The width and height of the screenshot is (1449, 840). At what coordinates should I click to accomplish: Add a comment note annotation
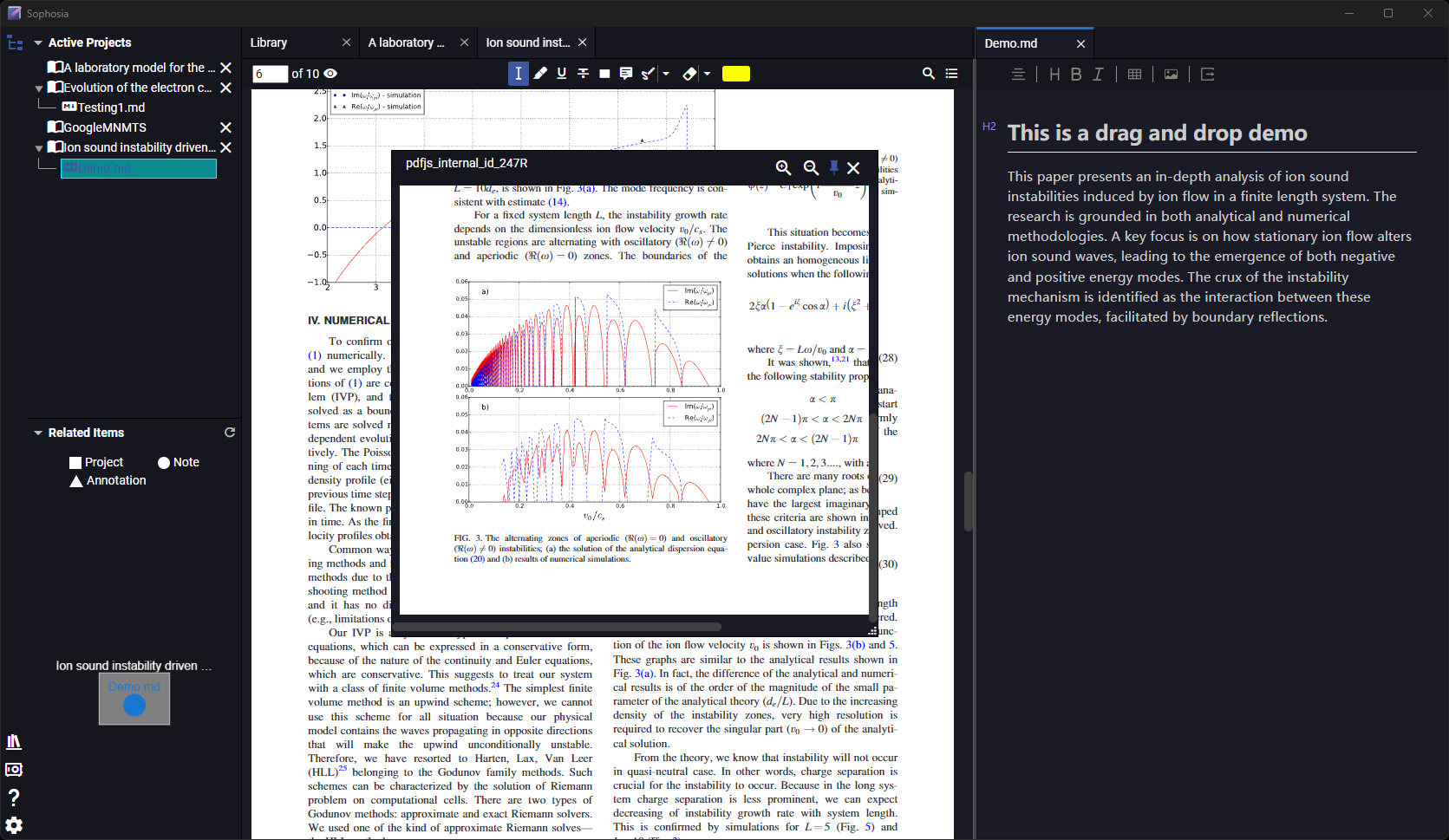point(626,74)
